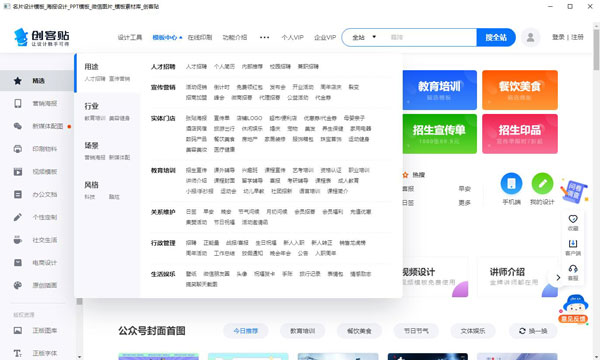
Task: Click 个人简历 link under 人才招聘
Action: pos(224,67)
